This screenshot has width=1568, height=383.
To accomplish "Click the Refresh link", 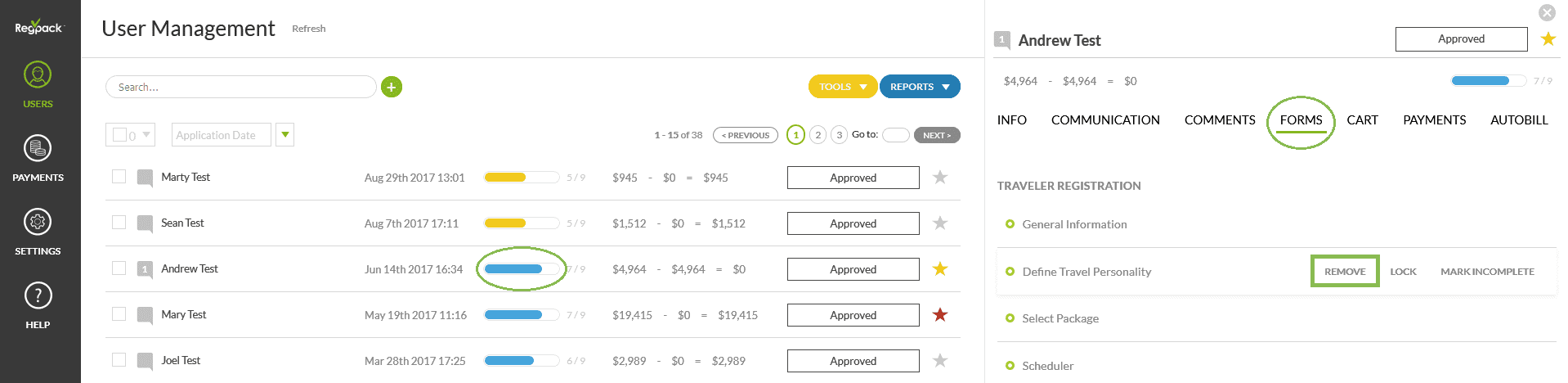I will click(x=309, y=29).
